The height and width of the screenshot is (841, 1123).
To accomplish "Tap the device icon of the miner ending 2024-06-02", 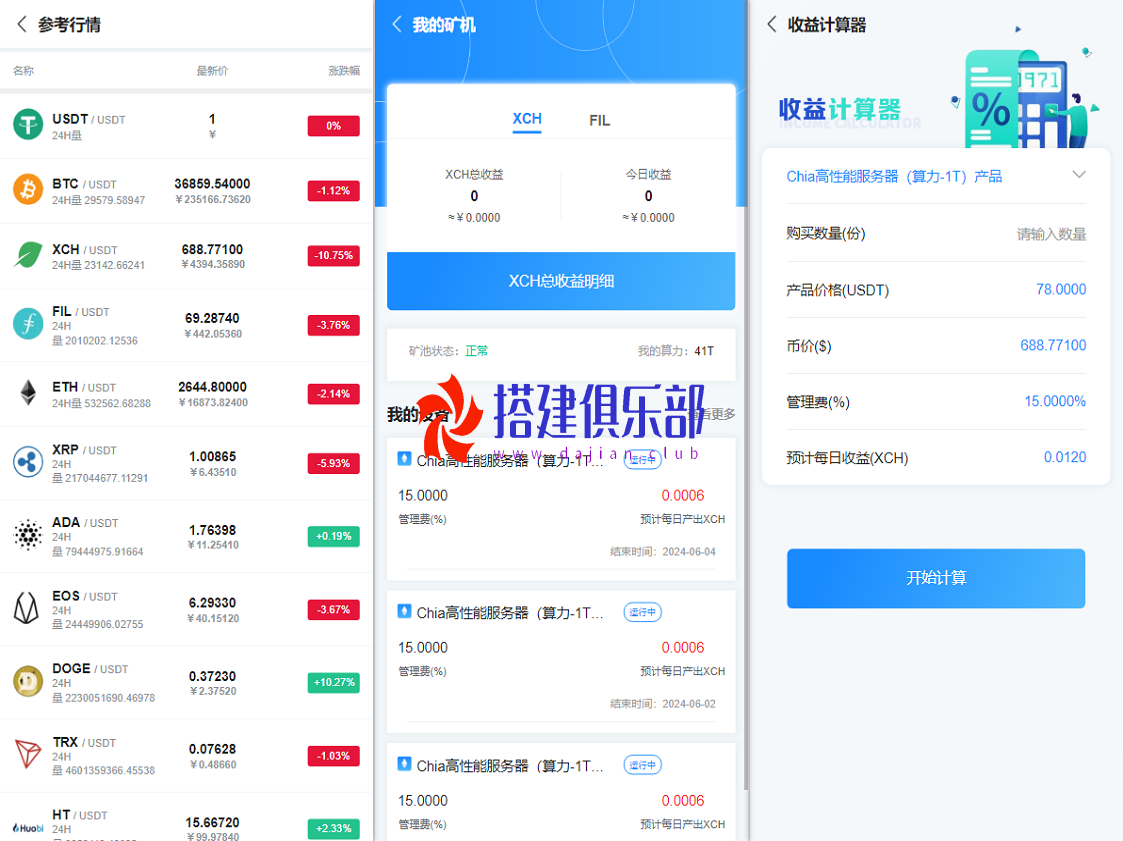I will click(x=405, y=611).
